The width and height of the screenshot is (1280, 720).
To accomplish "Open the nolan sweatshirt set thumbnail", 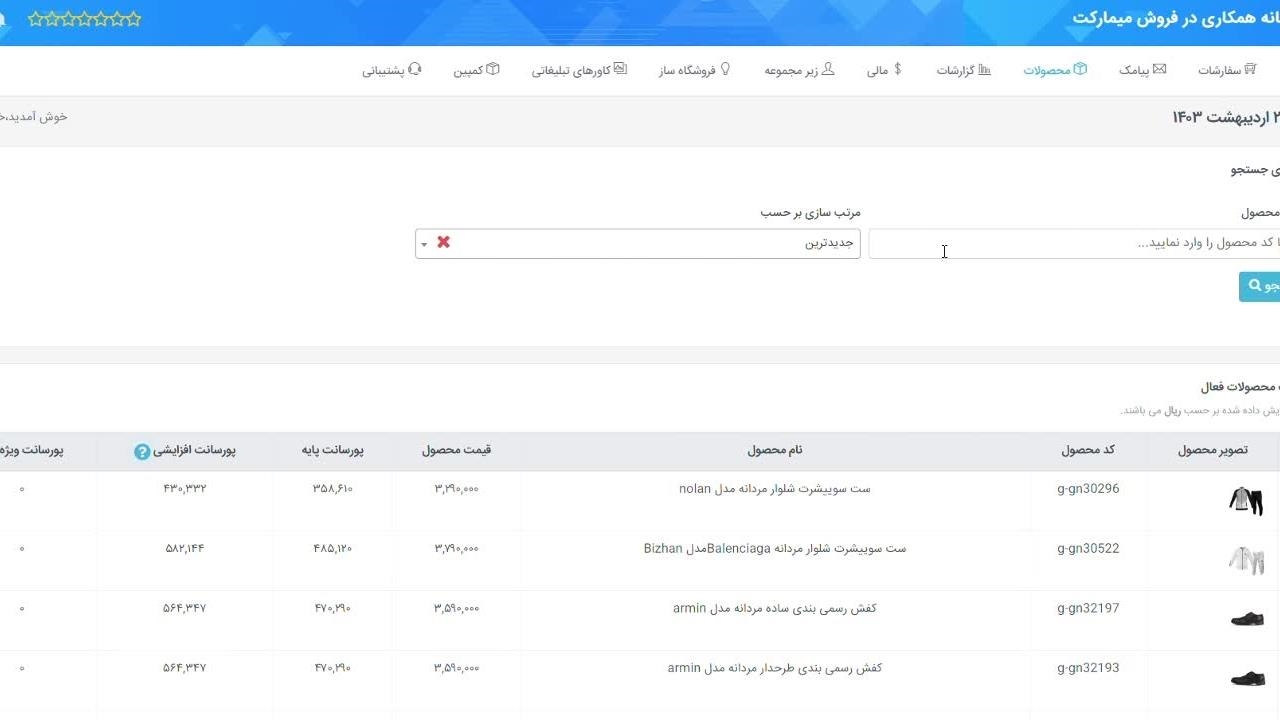I will (1245, 500).
